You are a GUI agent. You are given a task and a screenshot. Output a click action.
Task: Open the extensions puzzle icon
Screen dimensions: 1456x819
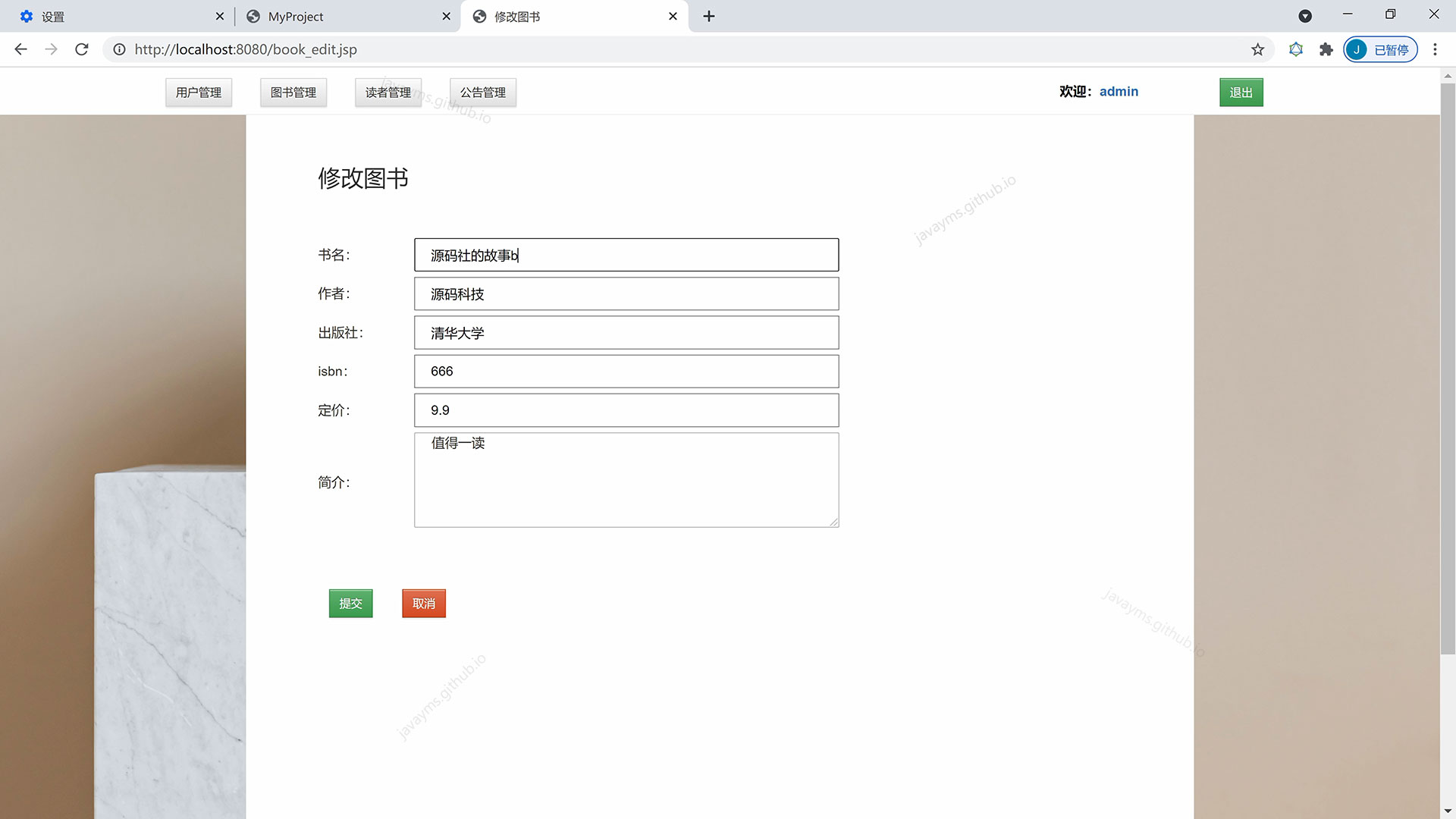1326,49
